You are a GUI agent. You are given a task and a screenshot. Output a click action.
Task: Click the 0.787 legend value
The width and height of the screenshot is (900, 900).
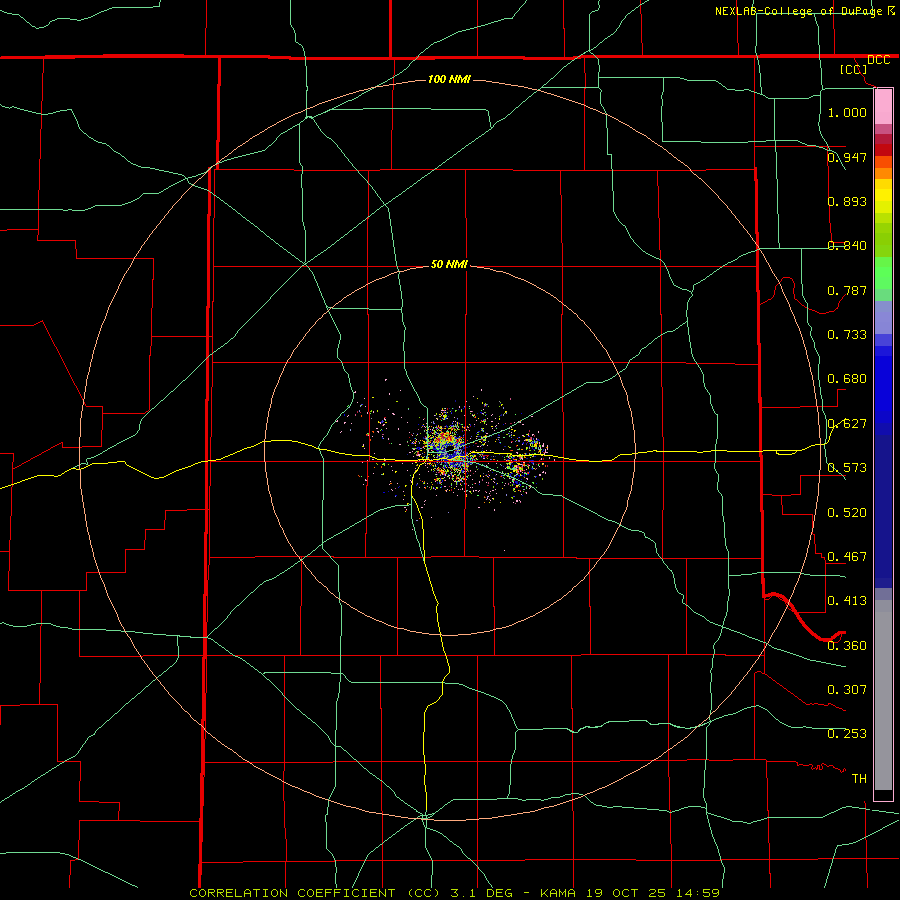coord(847,290)
